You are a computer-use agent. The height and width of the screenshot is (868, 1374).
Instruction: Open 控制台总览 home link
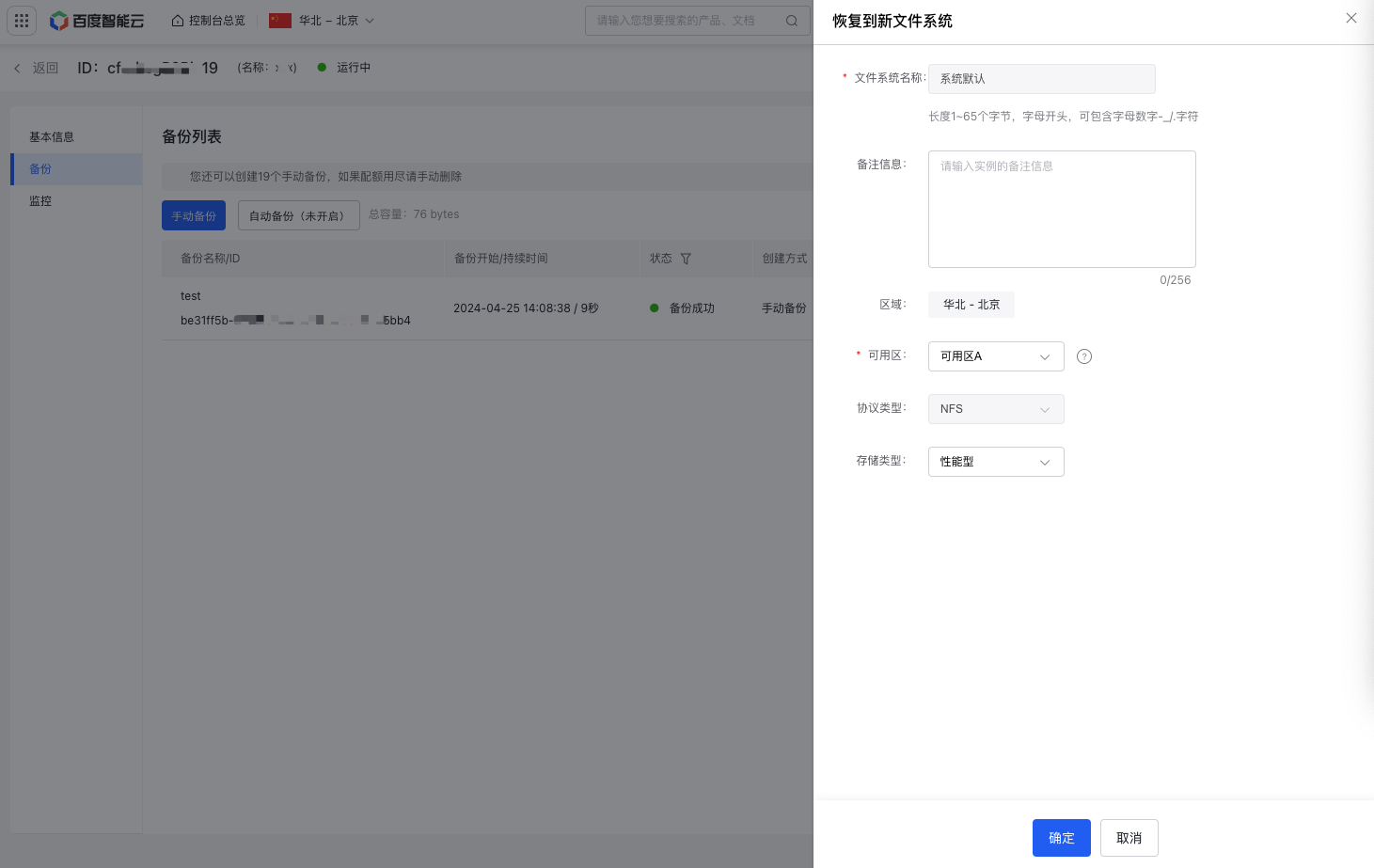[x=208, y=21]
